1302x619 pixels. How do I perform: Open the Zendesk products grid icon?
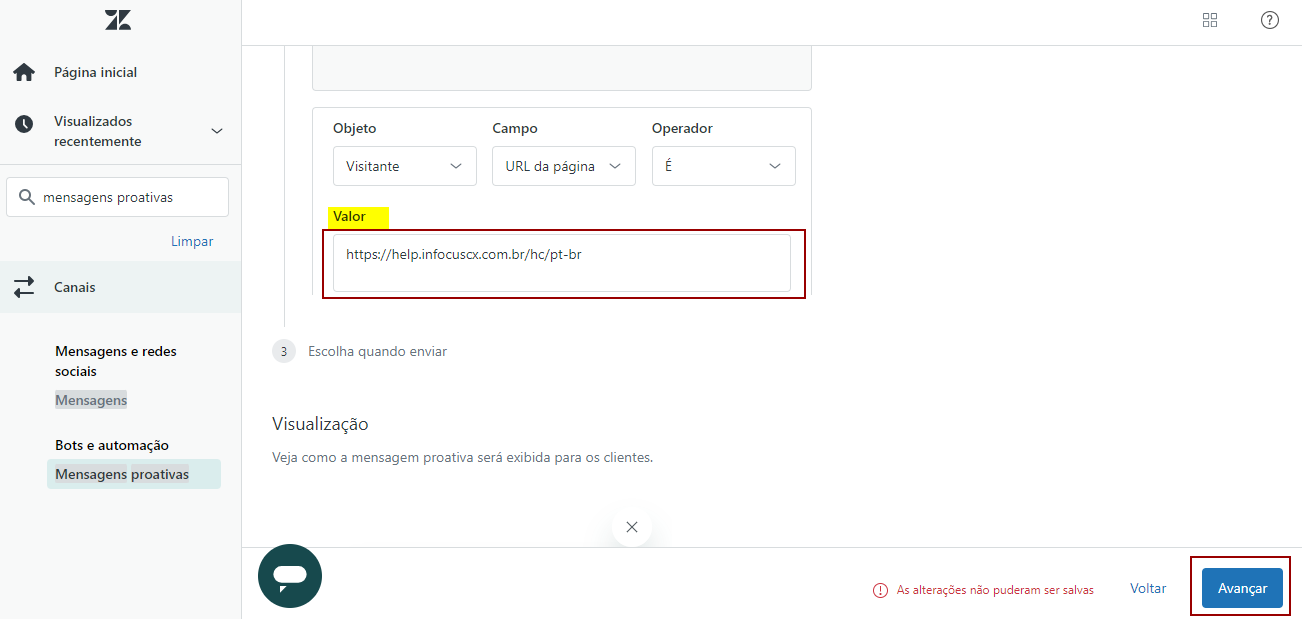click(x=1210, y=20)
